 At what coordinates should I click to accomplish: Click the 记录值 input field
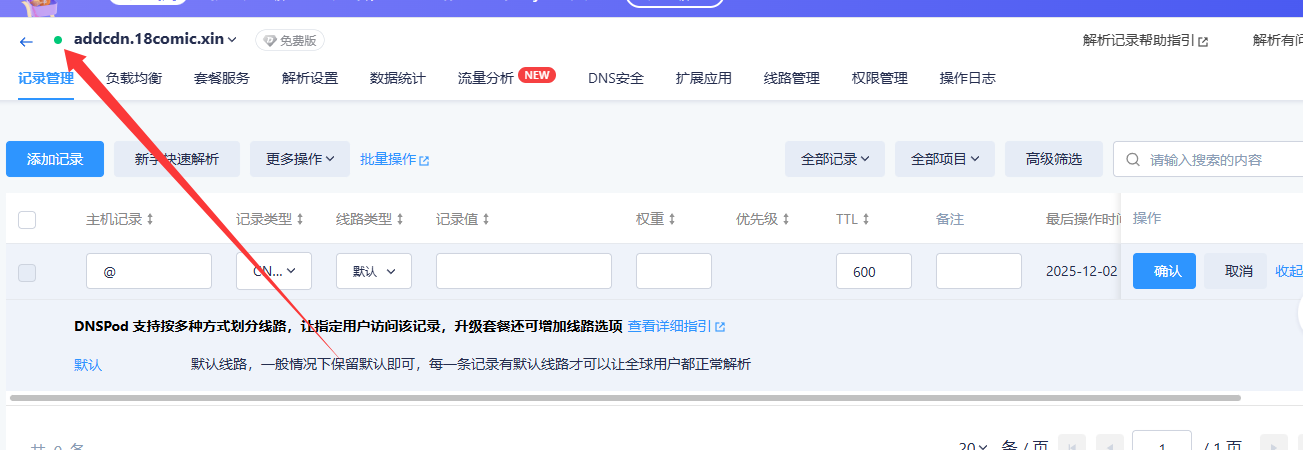pos(523,271)
